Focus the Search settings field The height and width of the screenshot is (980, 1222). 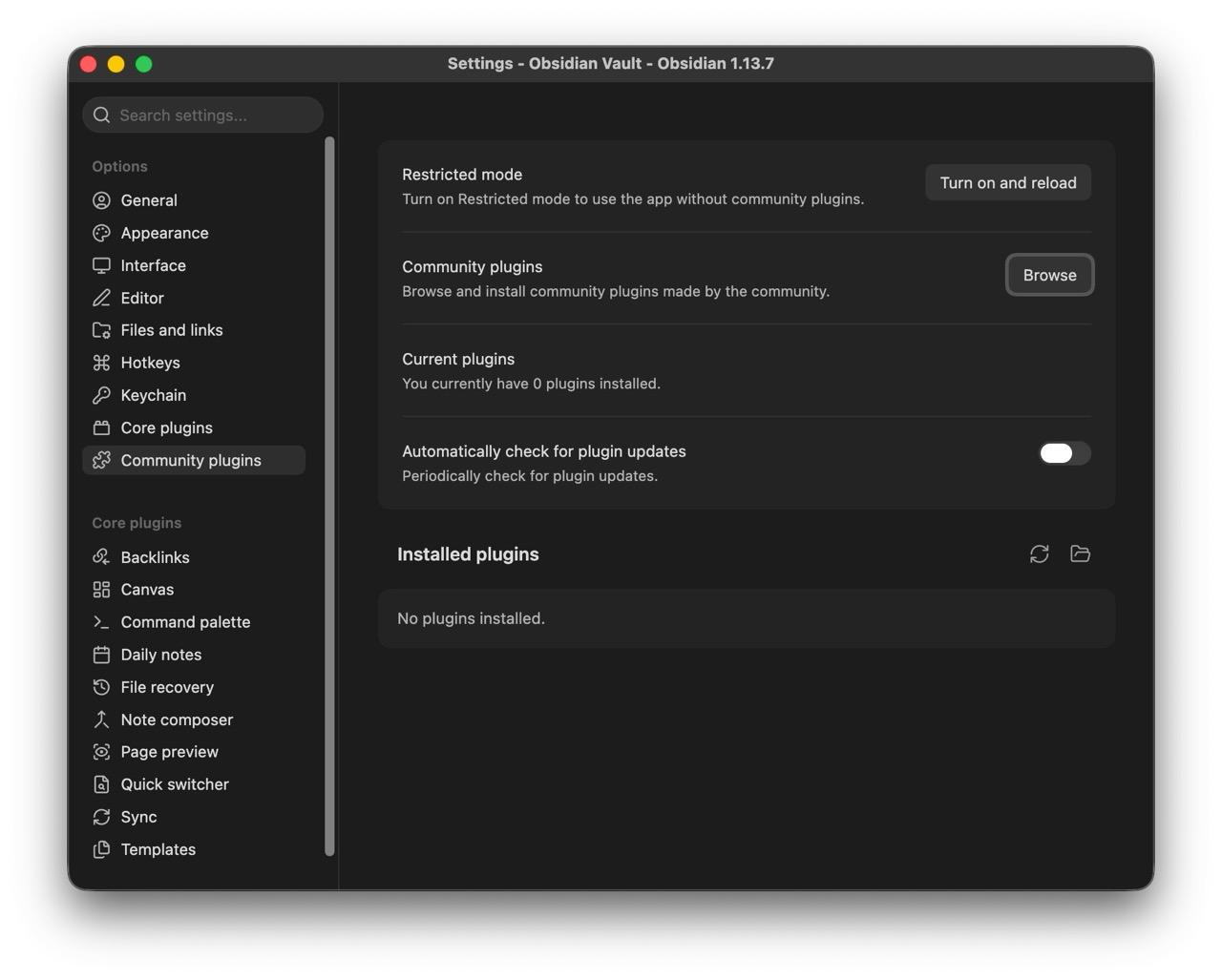202,115
